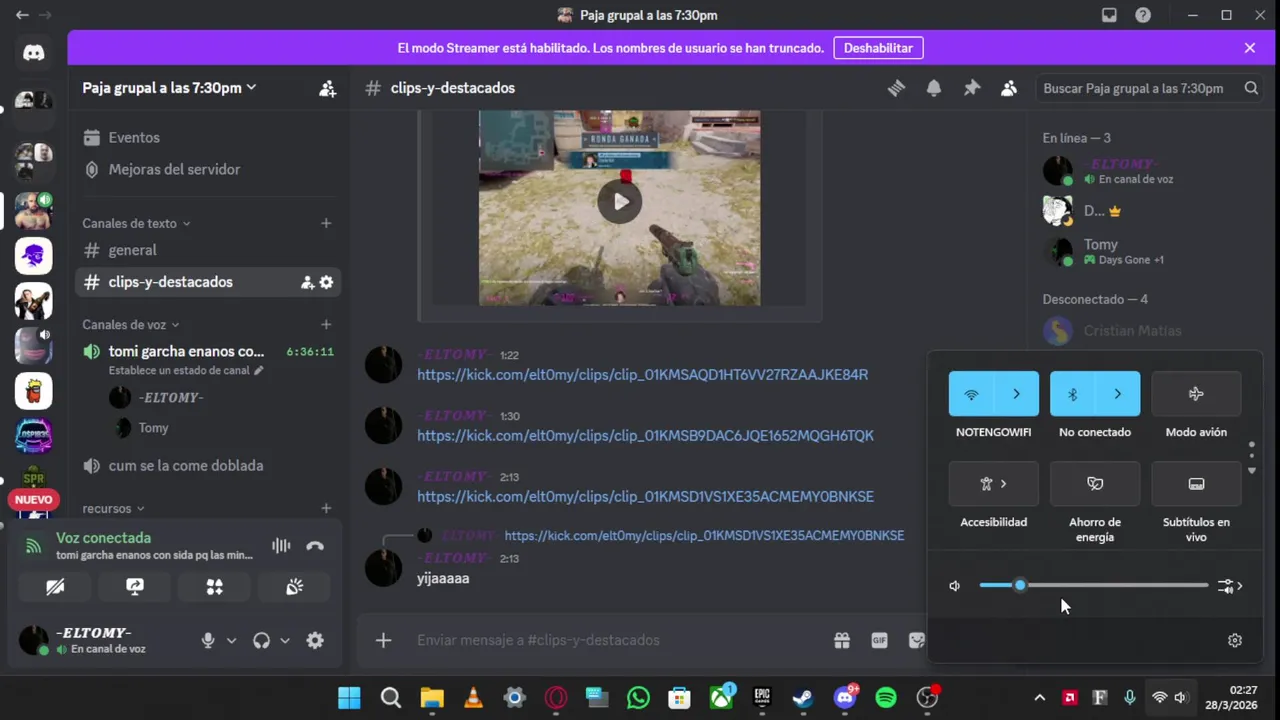Play the embedded video clip
The width and height of the screenshot is (1280, 720).
click(x=620, y=201)
